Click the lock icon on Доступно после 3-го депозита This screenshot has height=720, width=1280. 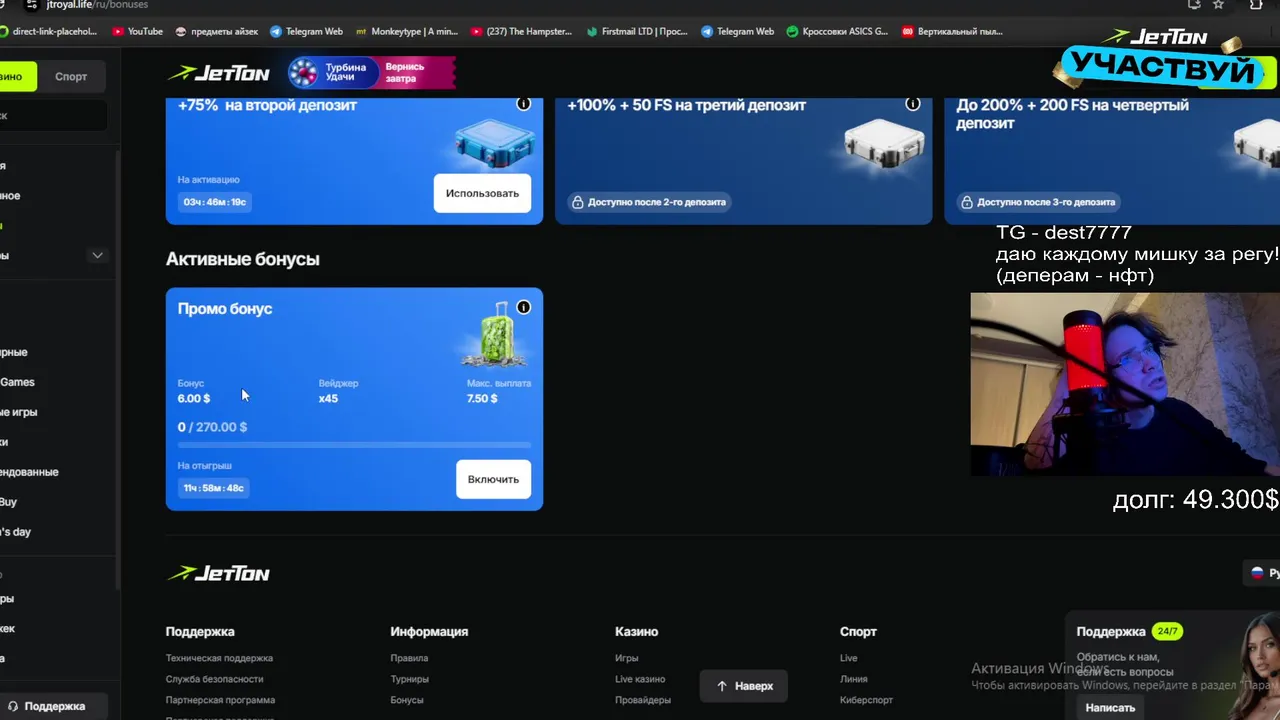click(x=966, y=202)
